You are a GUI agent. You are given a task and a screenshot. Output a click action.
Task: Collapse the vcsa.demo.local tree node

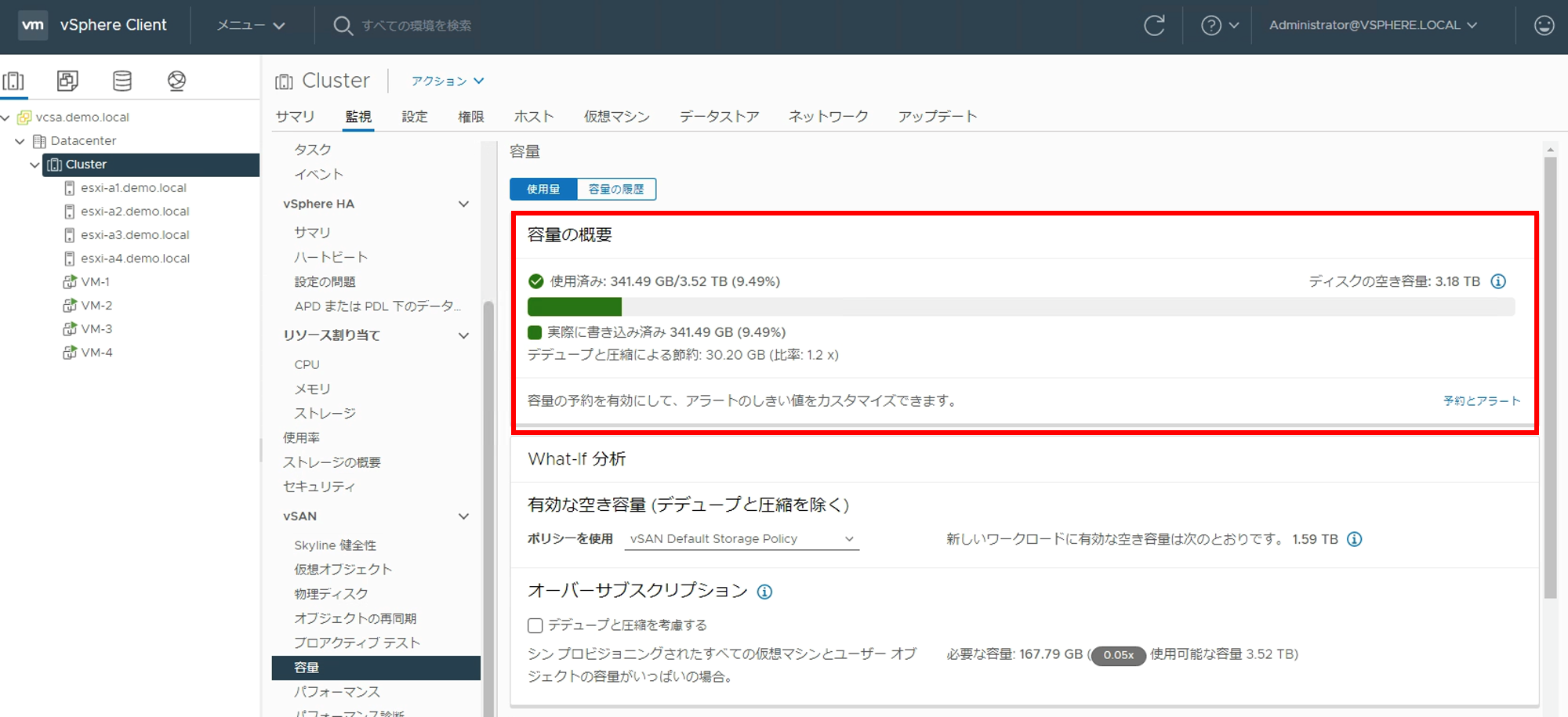6,118
